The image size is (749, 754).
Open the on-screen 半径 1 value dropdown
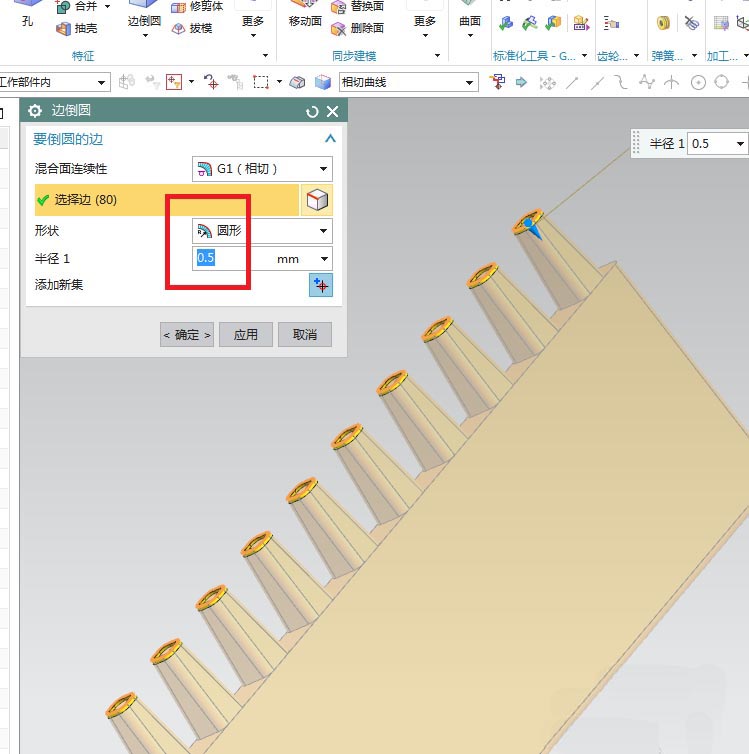tap(740, 144)
